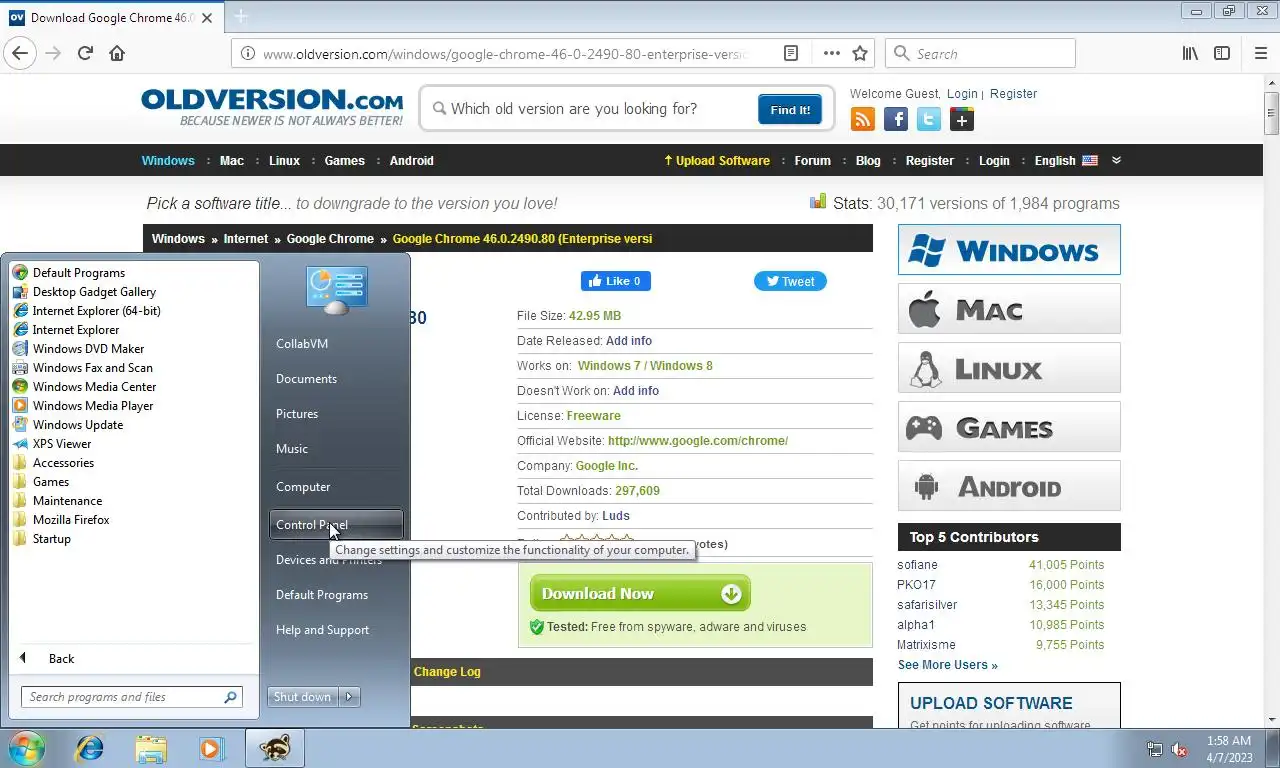
Task: Click the green Download Now button
Action: [640, 593]
